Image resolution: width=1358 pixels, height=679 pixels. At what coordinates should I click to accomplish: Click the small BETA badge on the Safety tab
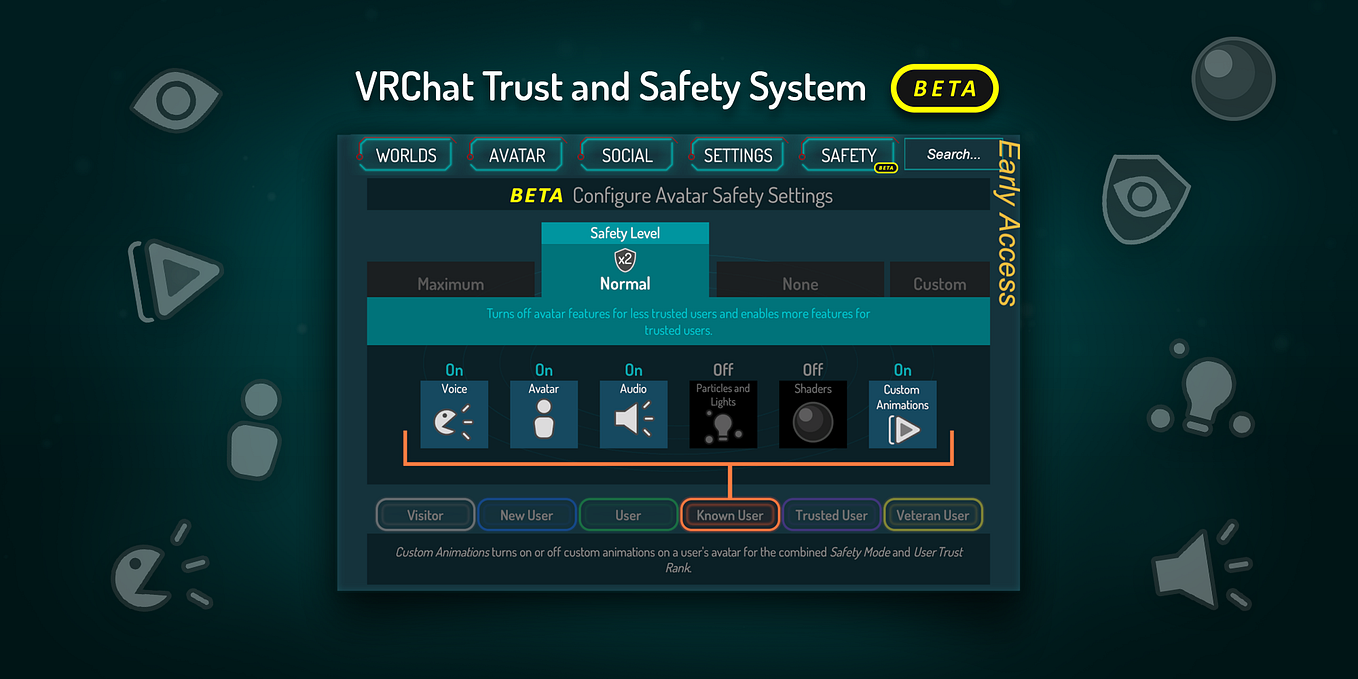[x=884, y=167]
